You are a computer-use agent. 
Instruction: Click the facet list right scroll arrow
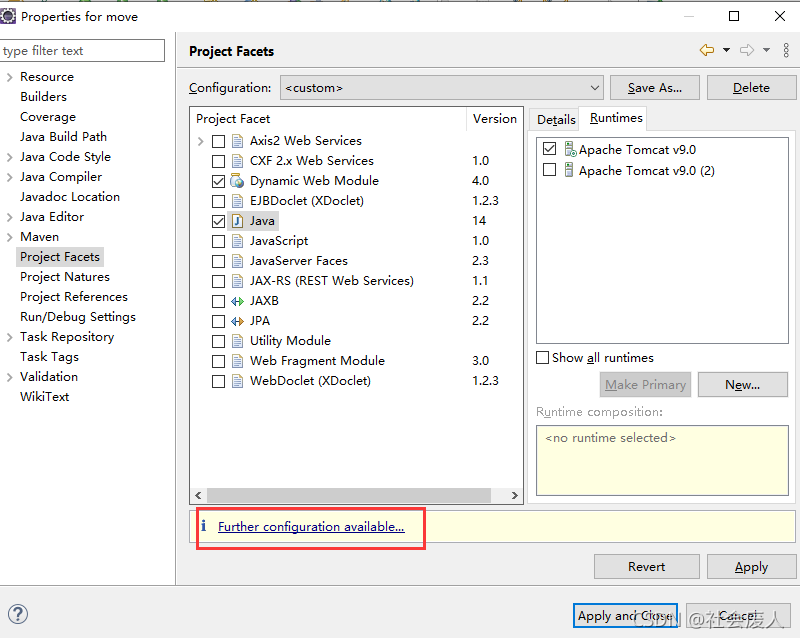click(x=514, y=495)
